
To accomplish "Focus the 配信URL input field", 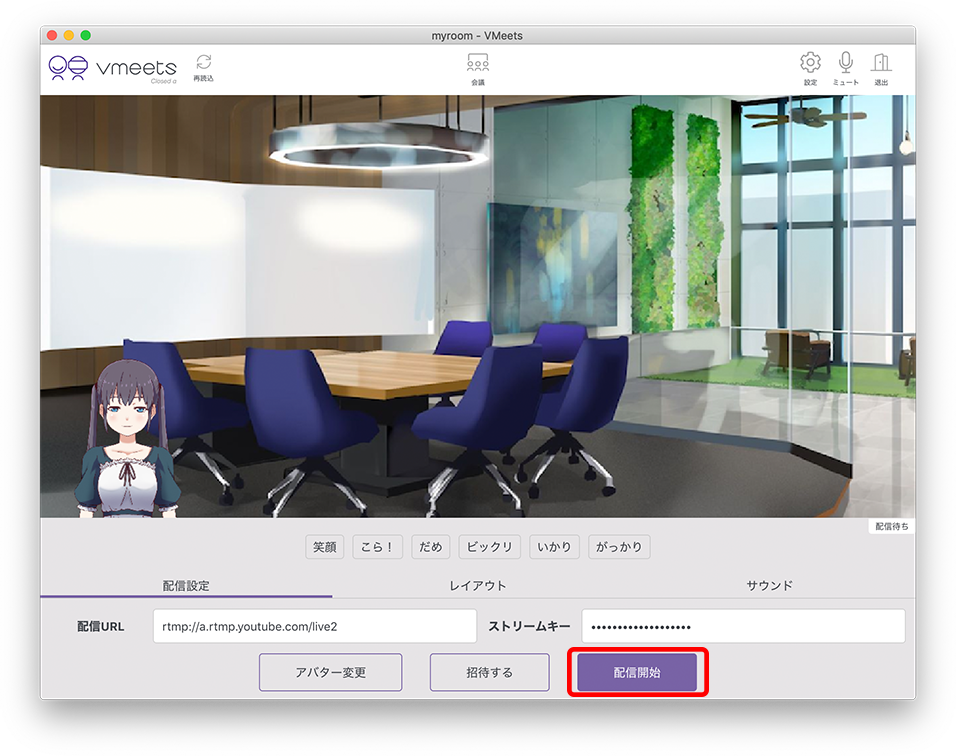I will pos(314,627).
